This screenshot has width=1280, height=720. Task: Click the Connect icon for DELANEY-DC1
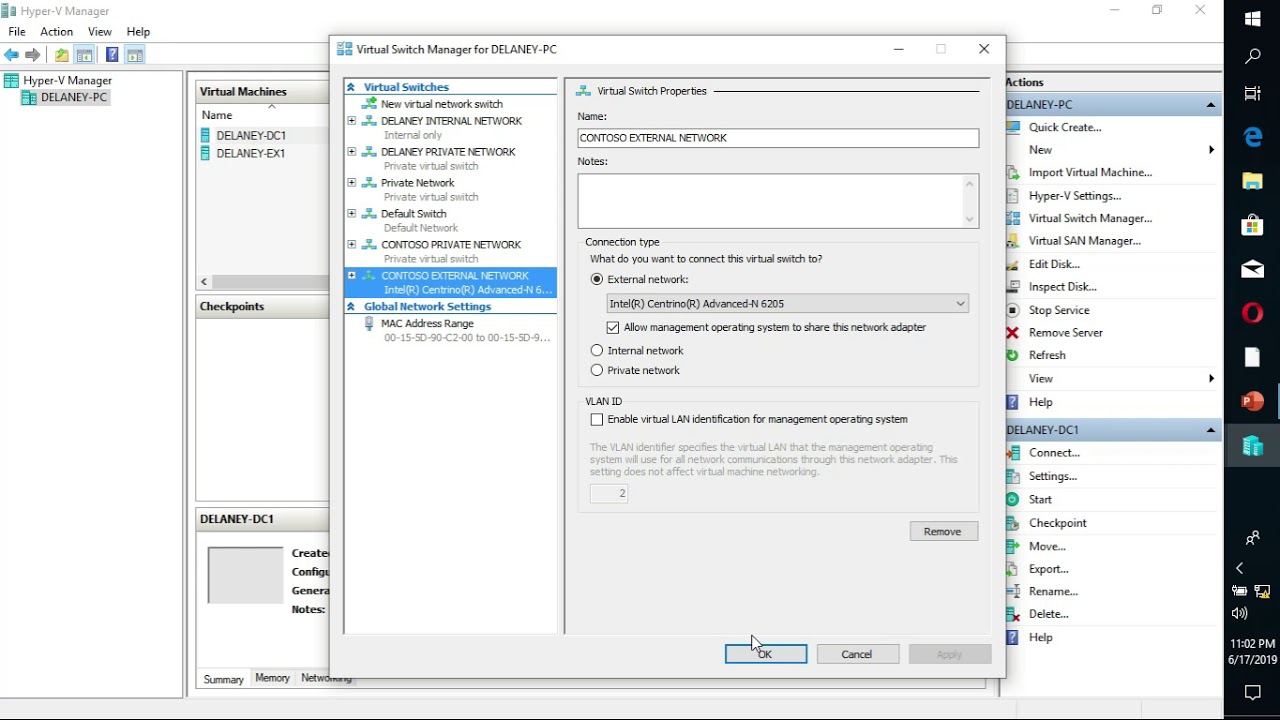(x=1013, y=453)
